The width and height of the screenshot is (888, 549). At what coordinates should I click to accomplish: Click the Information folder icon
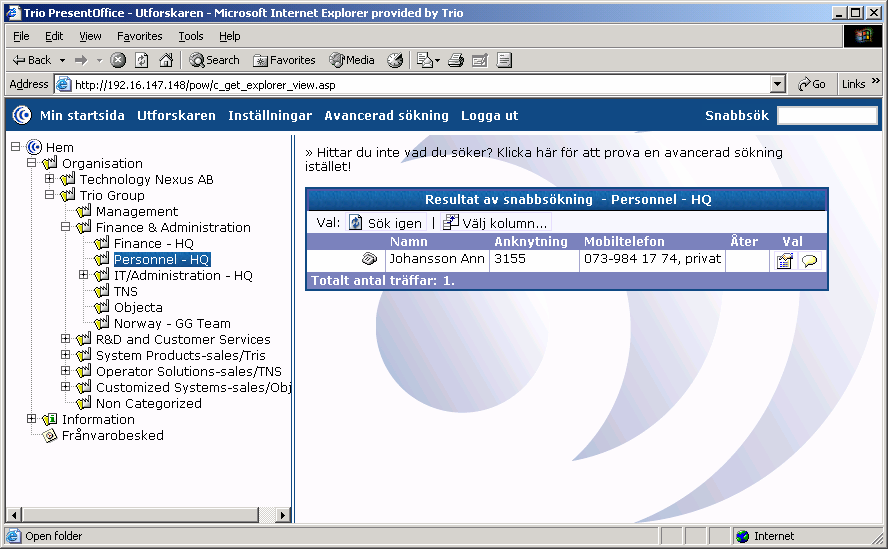click(x=50, y=419)
